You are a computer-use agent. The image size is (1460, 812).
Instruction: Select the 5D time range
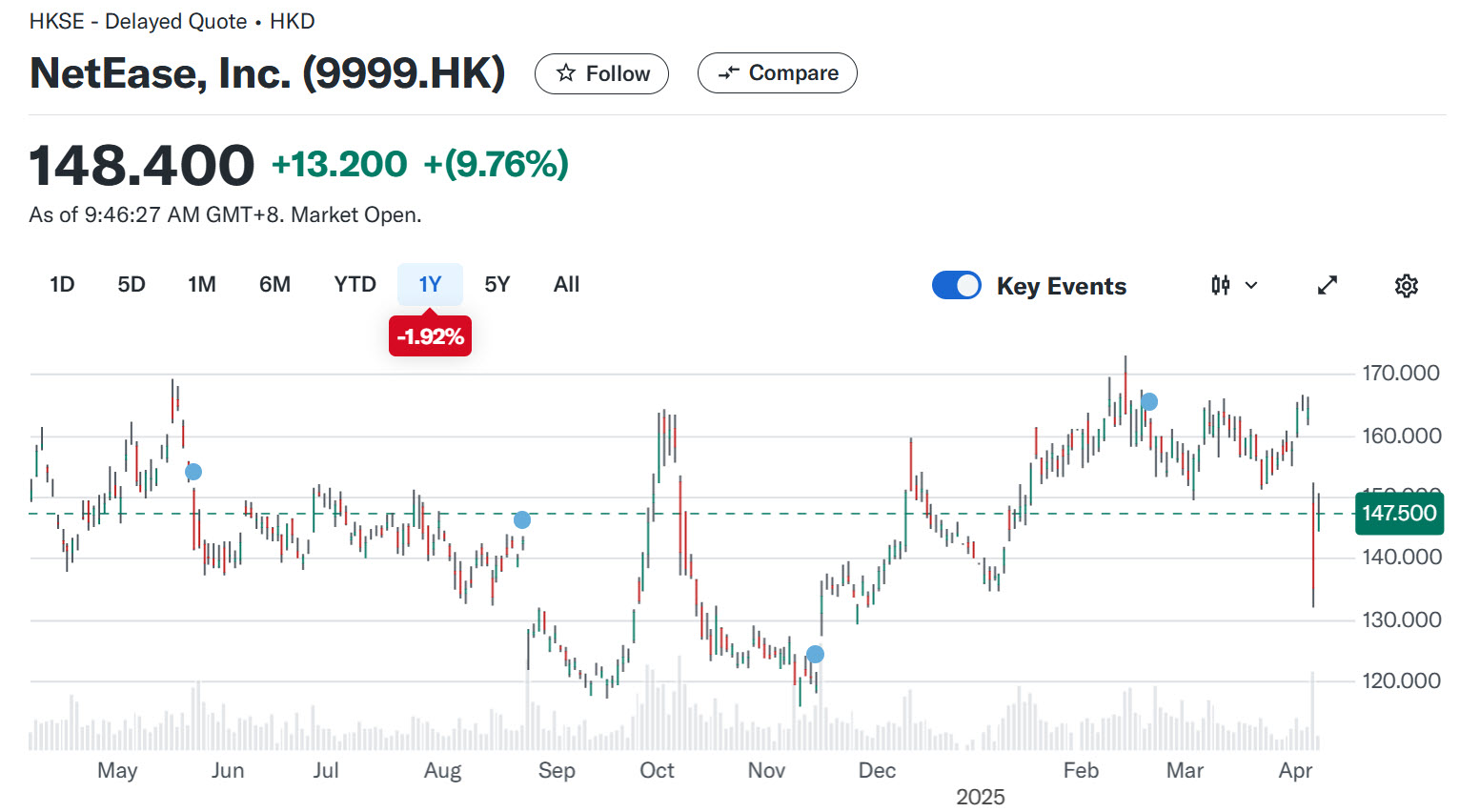click(132, 284)
